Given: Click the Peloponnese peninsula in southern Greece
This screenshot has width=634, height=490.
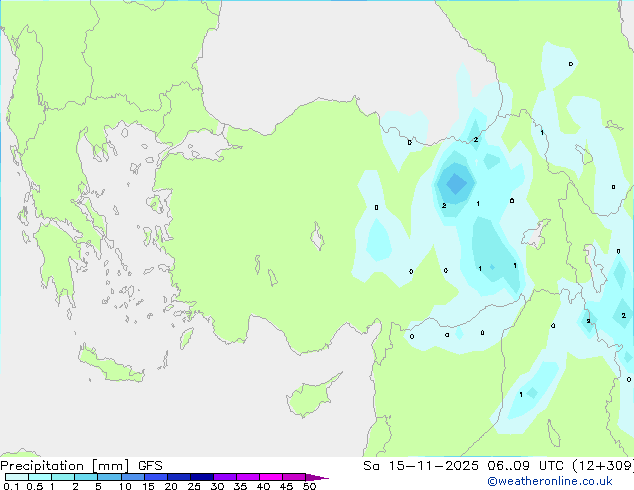Looking at the screenshot, I should coord(57,259).
